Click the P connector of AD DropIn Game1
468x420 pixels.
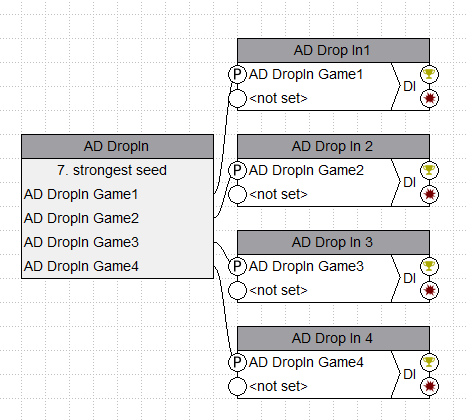[x=237, y=74]
